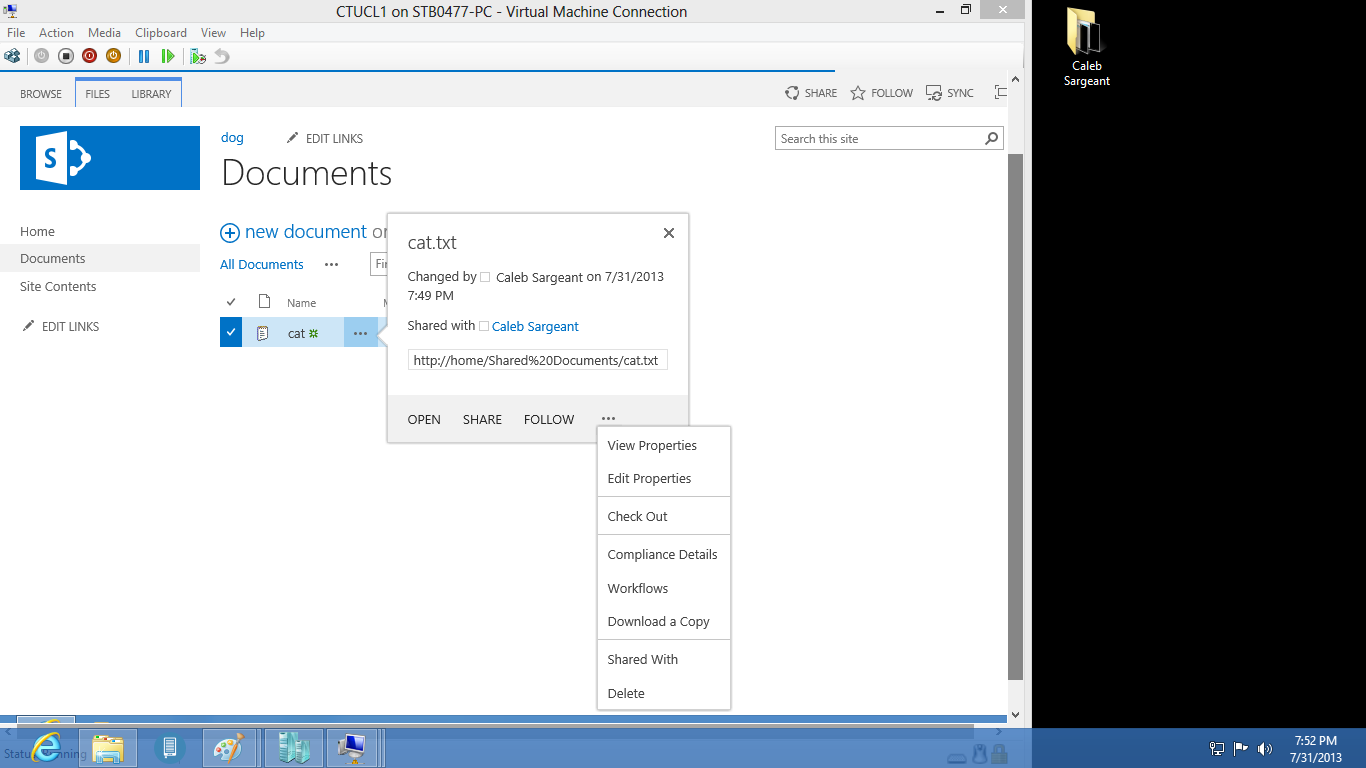Click the Turn Off VM stop icon

tap(65, 56)
